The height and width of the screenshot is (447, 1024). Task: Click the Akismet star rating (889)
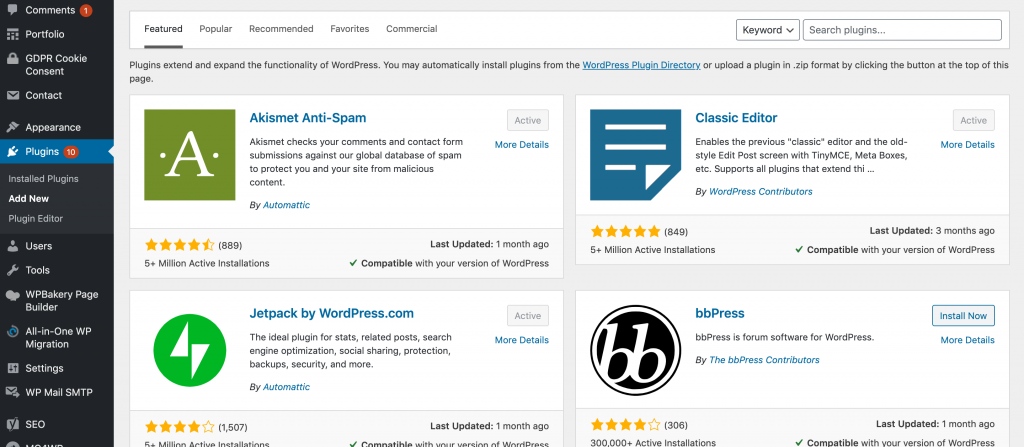(180, 246)
